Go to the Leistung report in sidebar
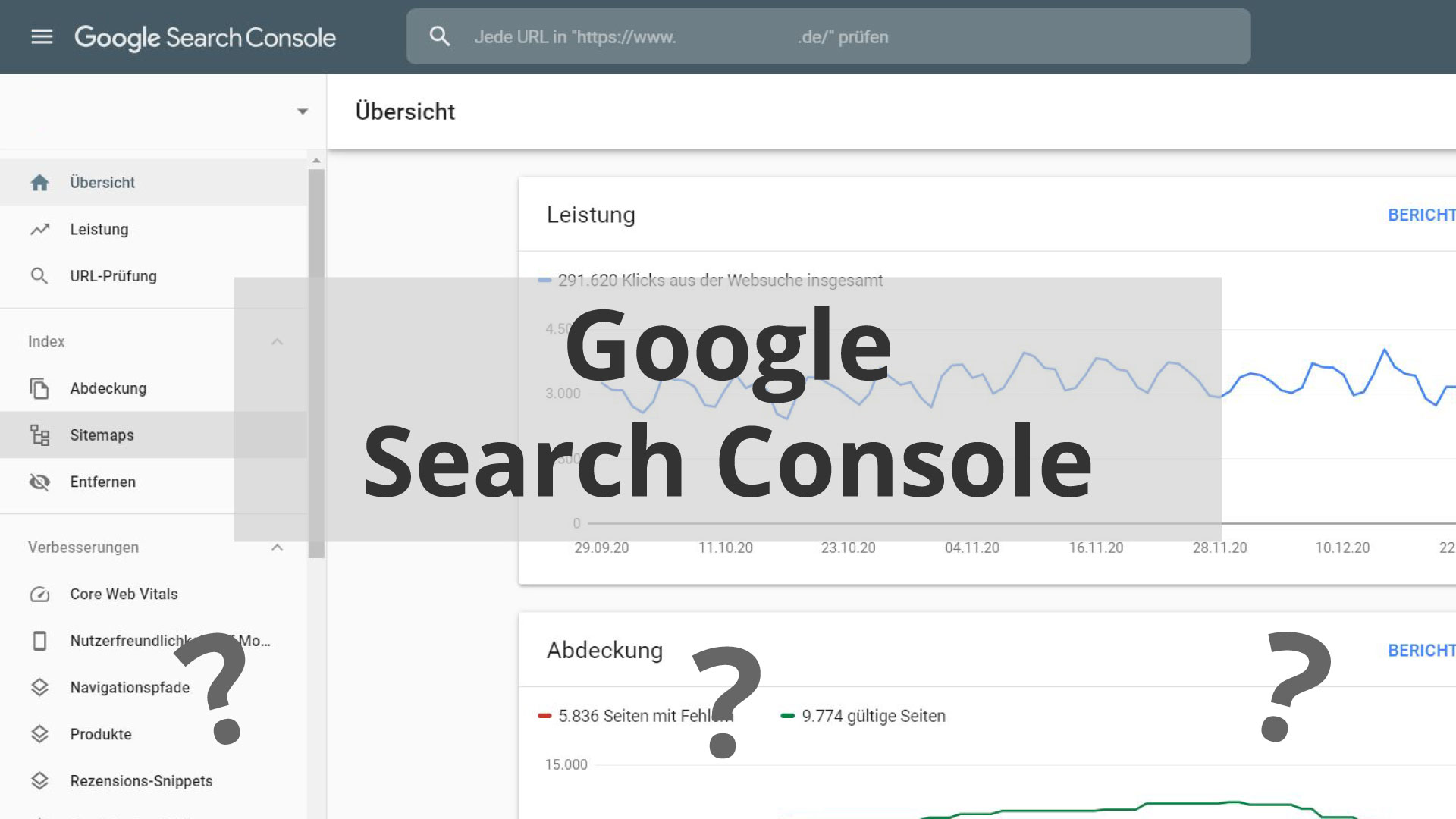The height and width of the screenshot is (819, 1456). (153, 229)
